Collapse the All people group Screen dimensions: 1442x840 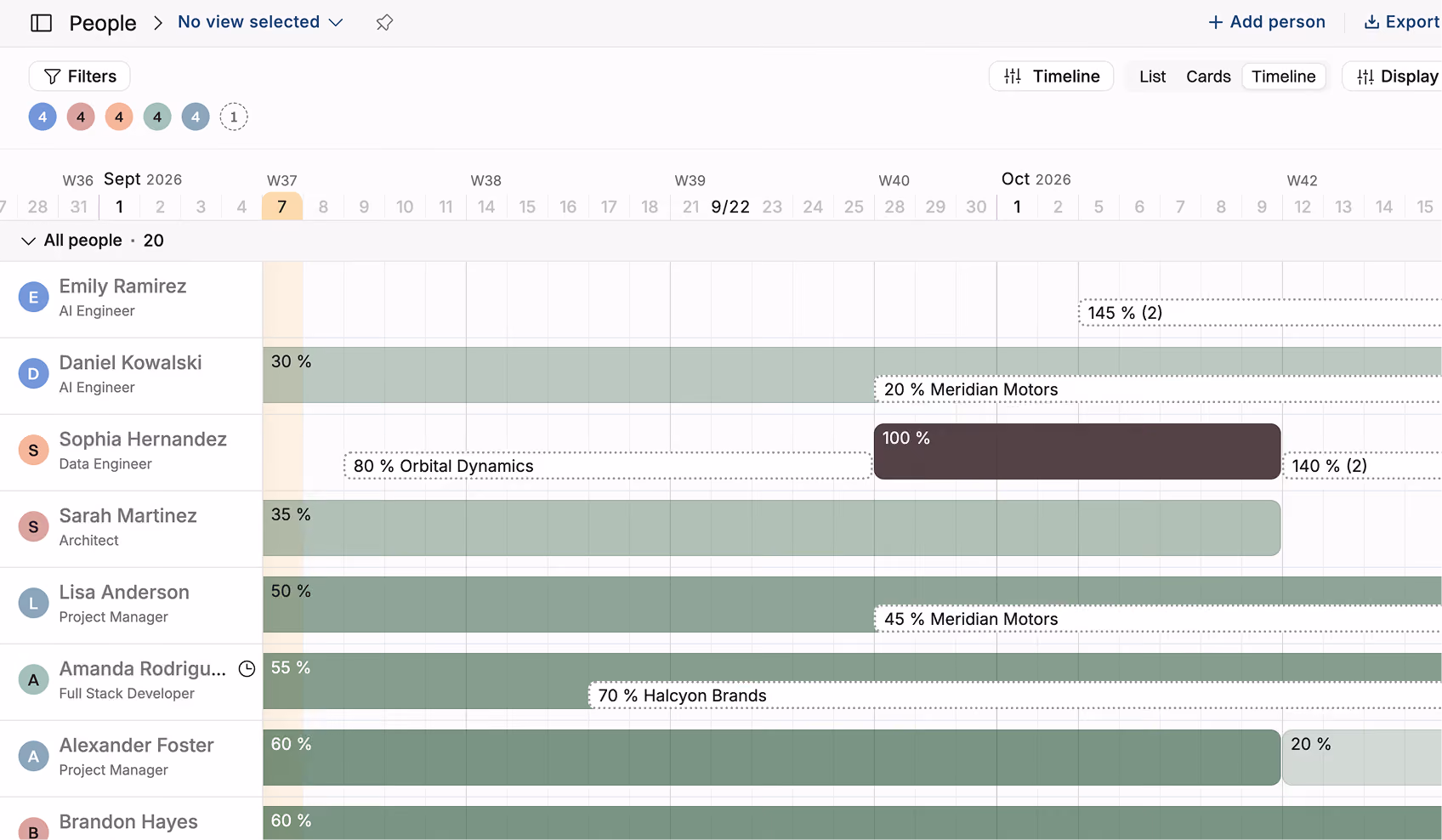click(28, 241)
